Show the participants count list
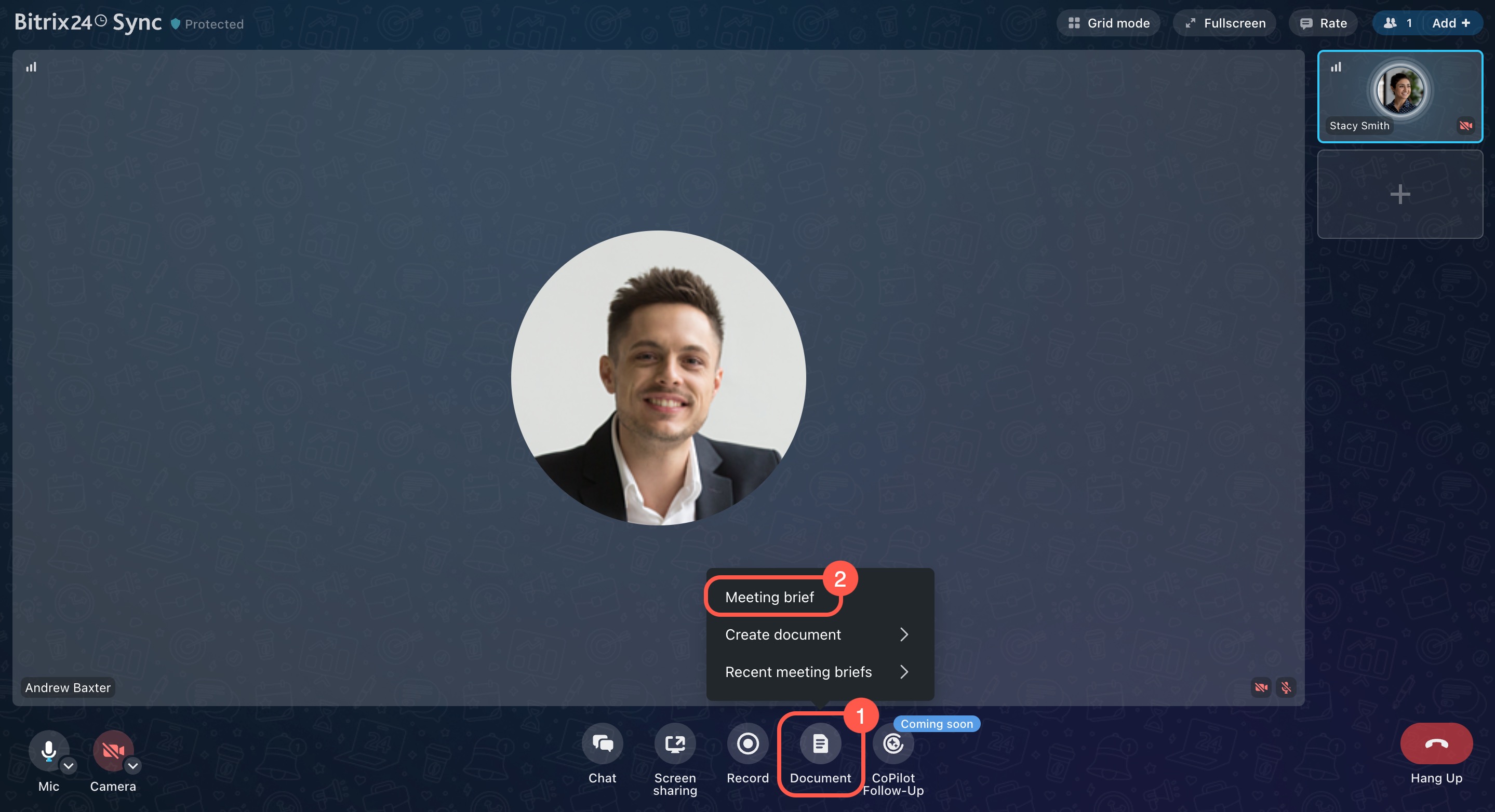The image size is (1495, 812). tap(1398, 23)
